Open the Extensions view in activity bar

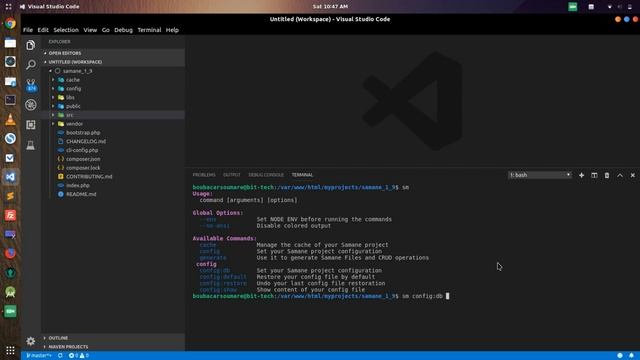tap(31, 124)
